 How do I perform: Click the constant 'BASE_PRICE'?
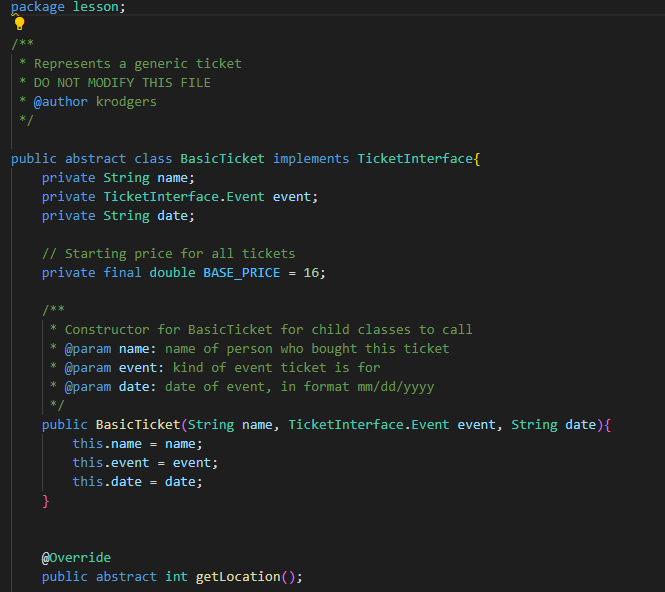click(241, 273)
